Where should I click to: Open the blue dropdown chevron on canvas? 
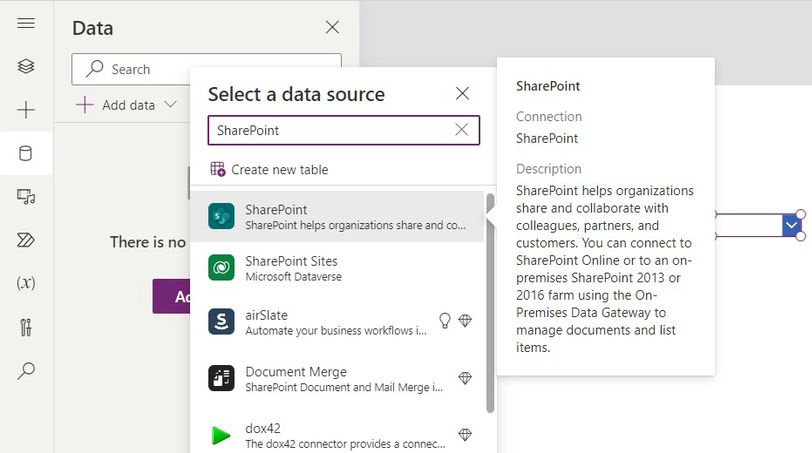coord(791,226)
